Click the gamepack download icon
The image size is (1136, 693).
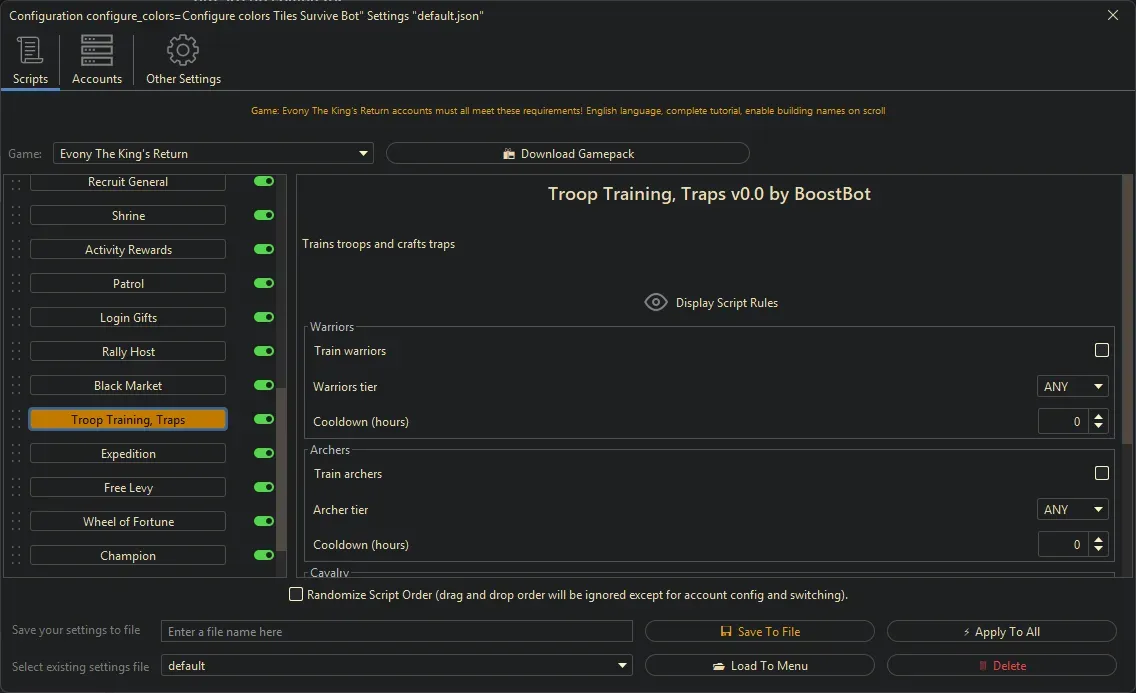[510, 153]
